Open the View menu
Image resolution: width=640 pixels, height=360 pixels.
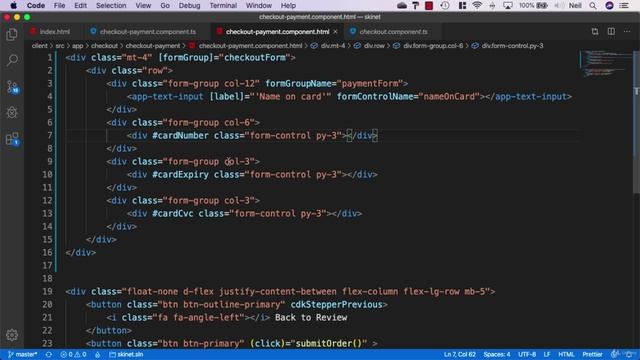point(143,5)
